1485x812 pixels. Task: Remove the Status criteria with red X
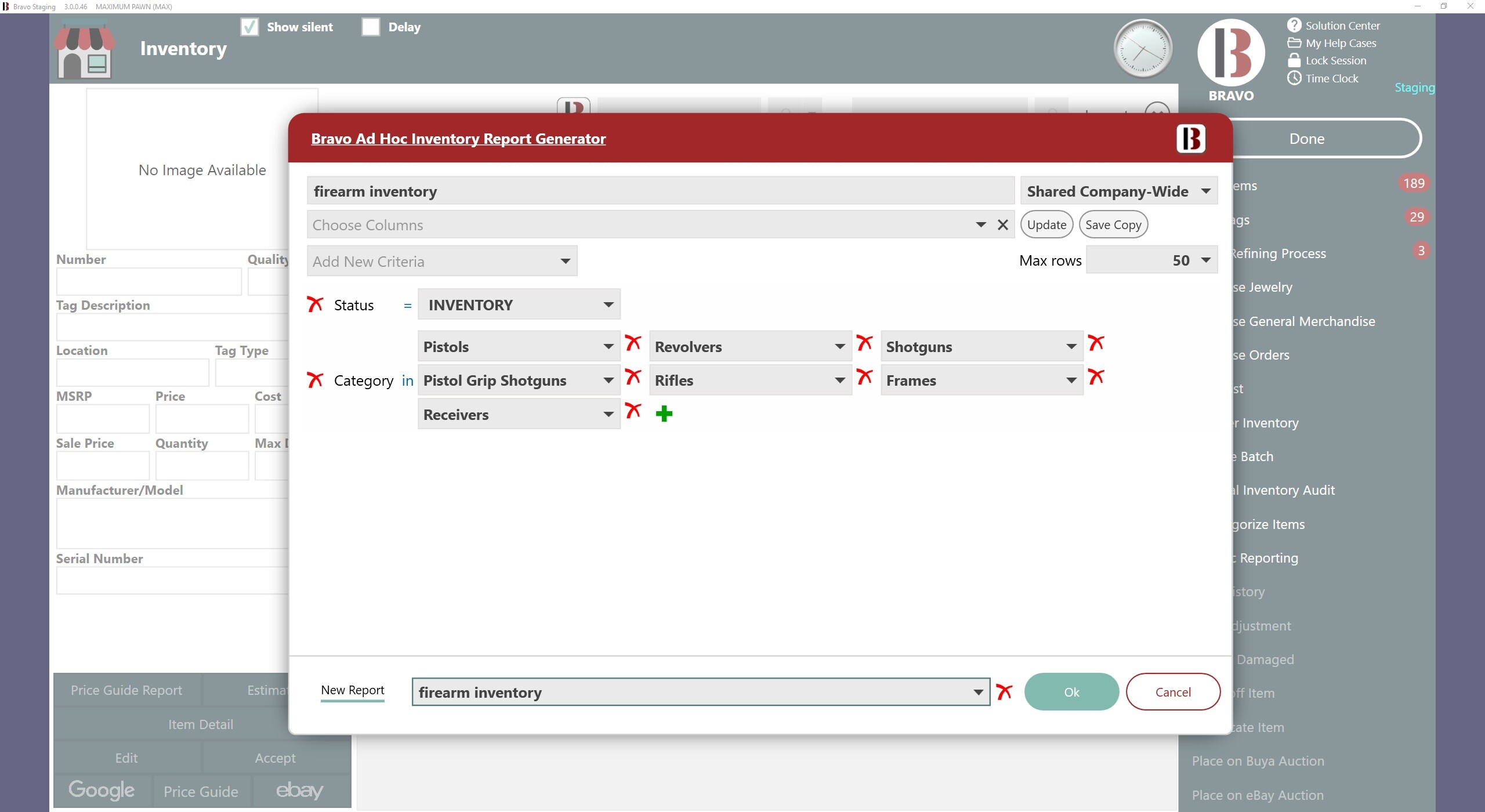point(315,304)
